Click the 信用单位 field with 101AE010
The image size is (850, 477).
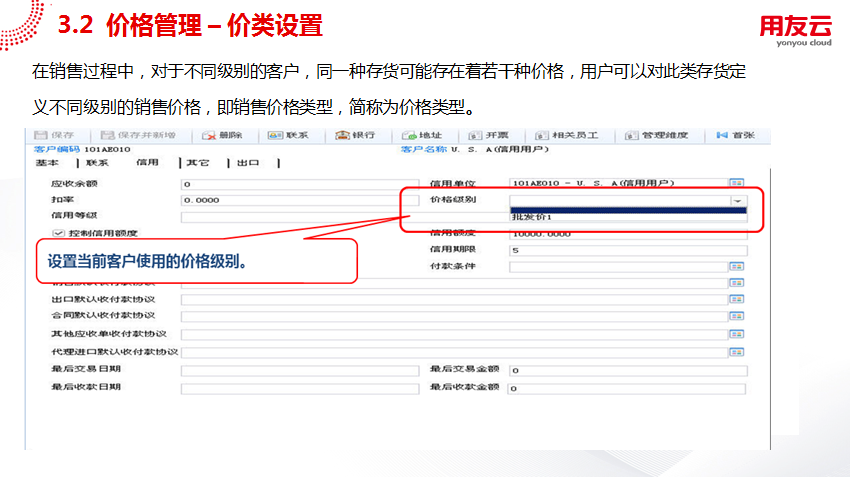[619, 183]
